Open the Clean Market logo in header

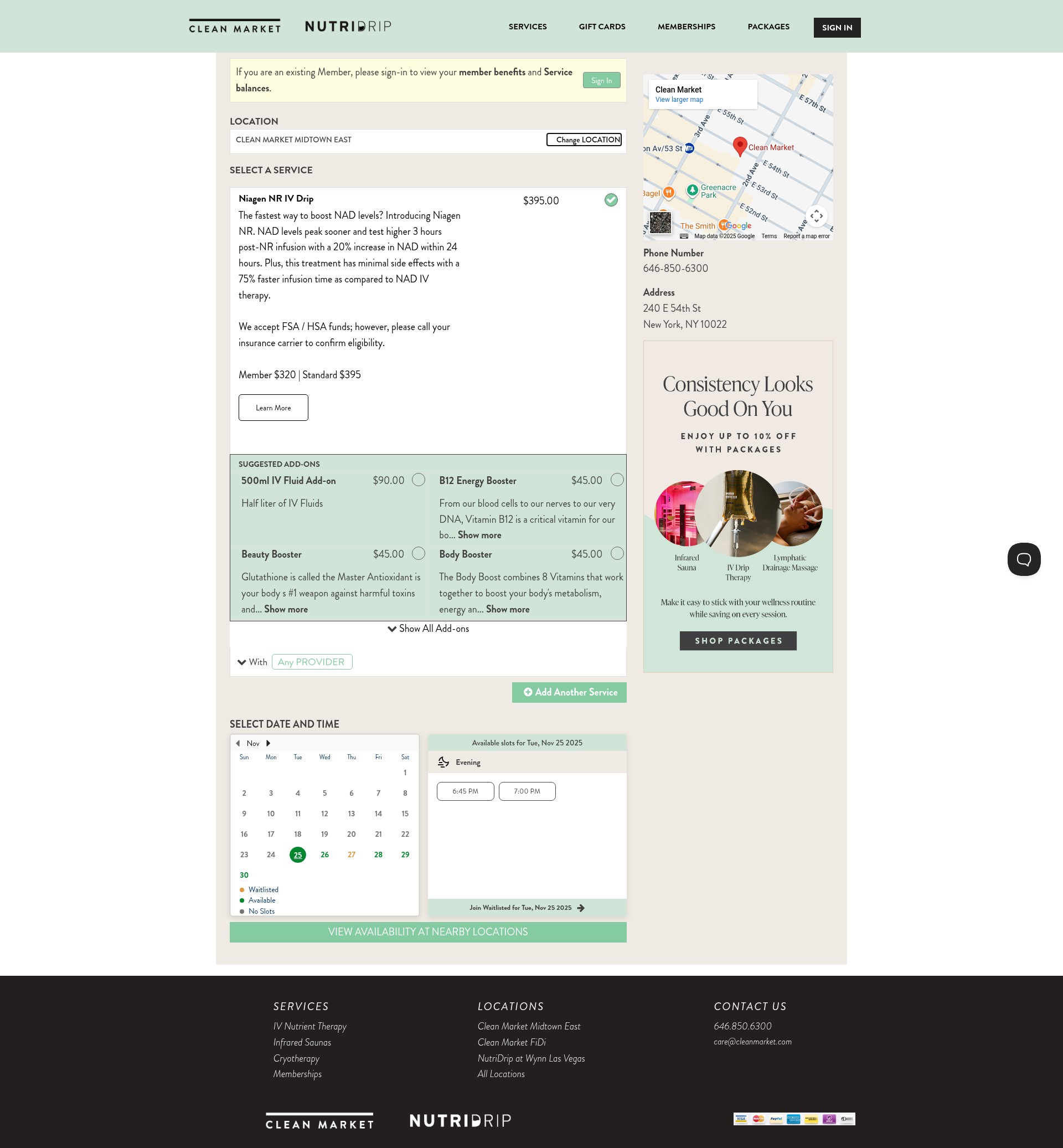tap(235, 26)
